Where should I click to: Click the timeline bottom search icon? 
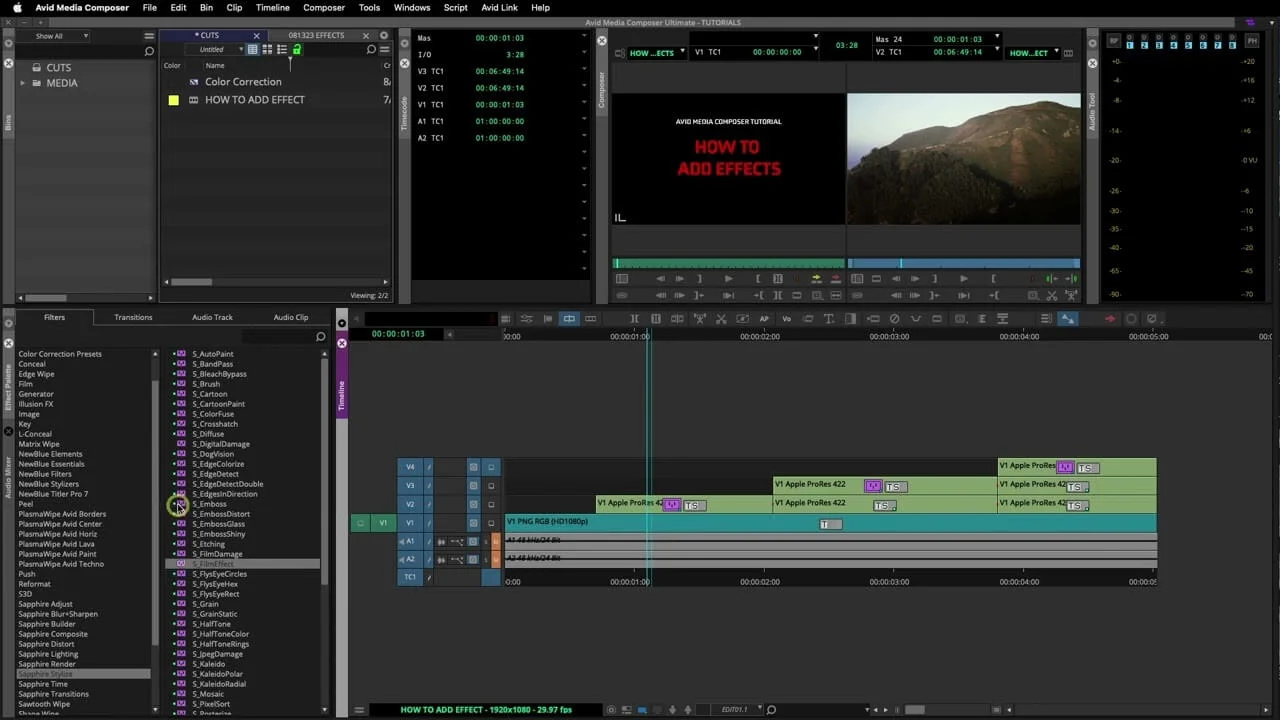click(x=771, y=710)
